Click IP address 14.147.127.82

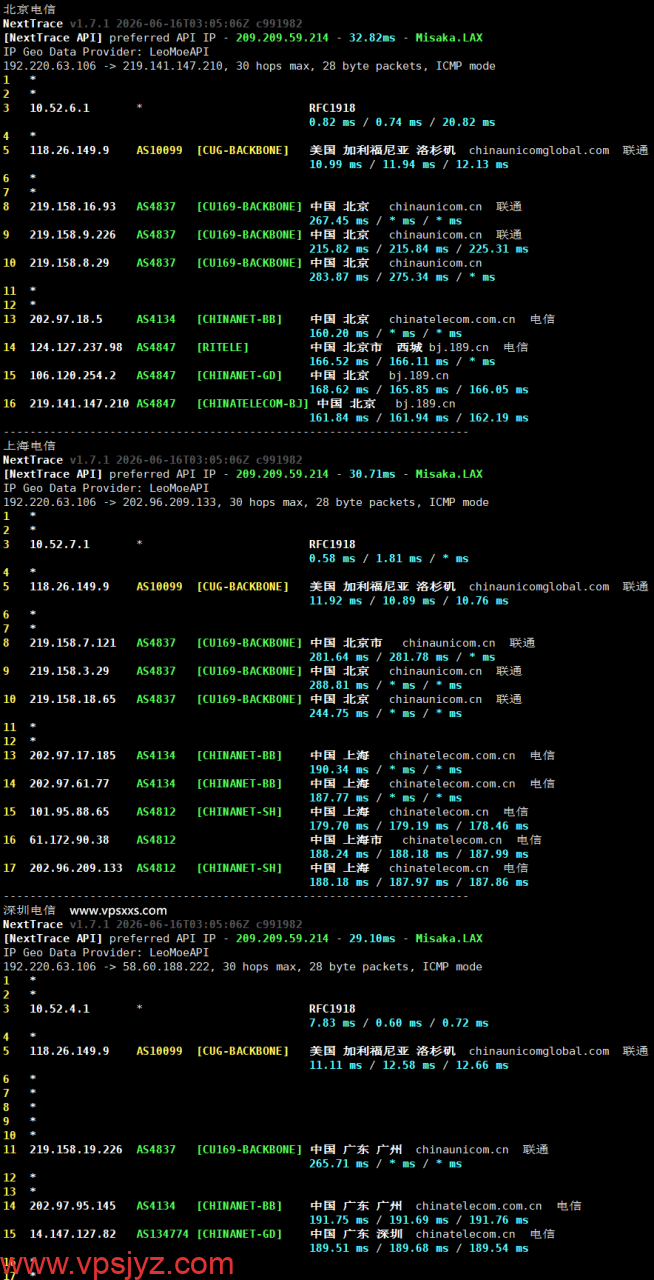[73, 1234]
